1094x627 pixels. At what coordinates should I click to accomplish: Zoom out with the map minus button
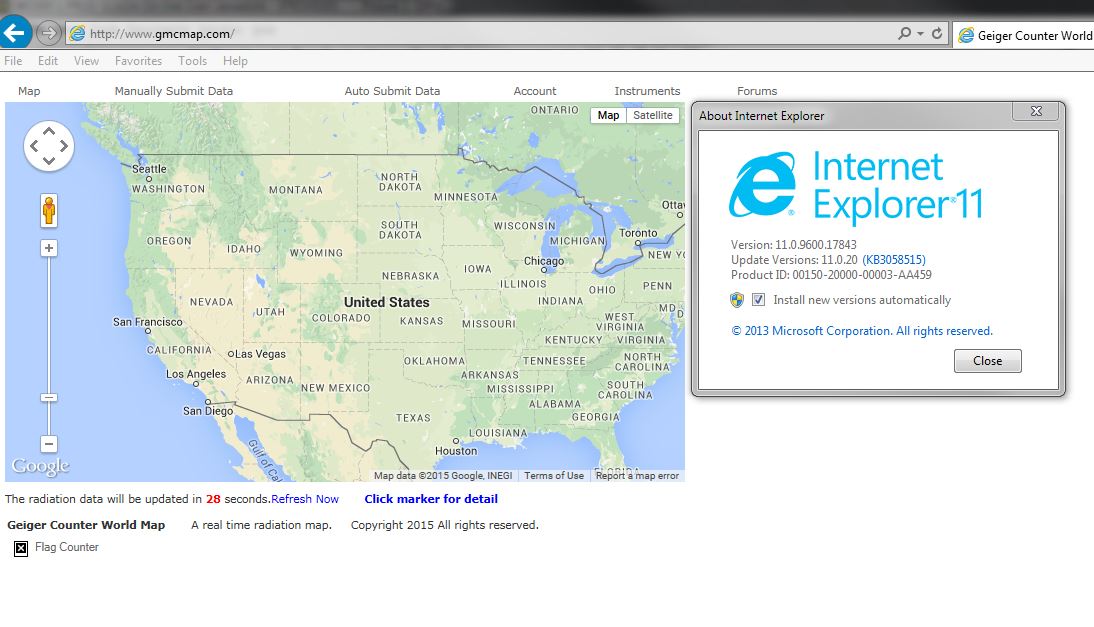click(x=48, y=444)
